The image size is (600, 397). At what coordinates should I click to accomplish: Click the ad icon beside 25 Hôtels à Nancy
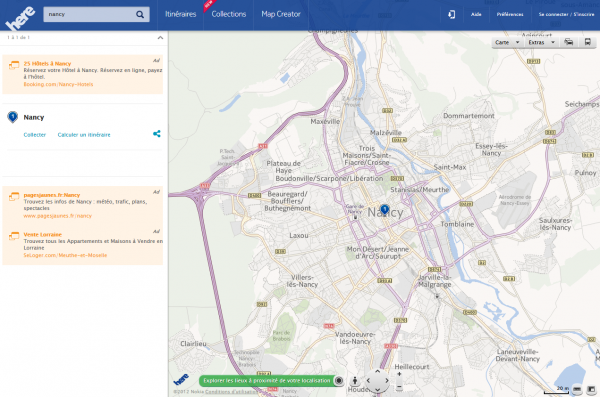click(14, 65)
